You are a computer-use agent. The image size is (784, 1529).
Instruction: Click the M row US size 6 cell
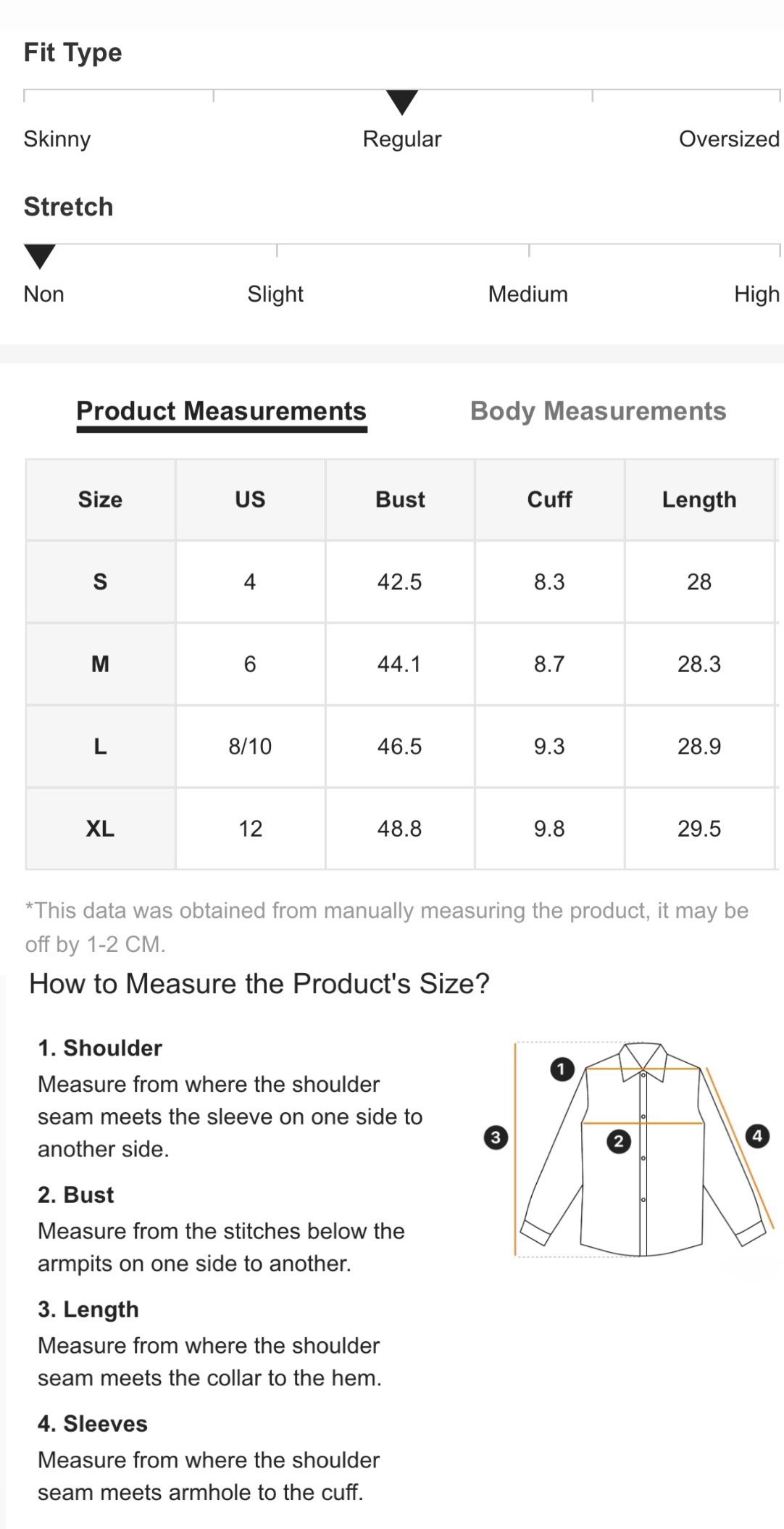pos(250,664)
